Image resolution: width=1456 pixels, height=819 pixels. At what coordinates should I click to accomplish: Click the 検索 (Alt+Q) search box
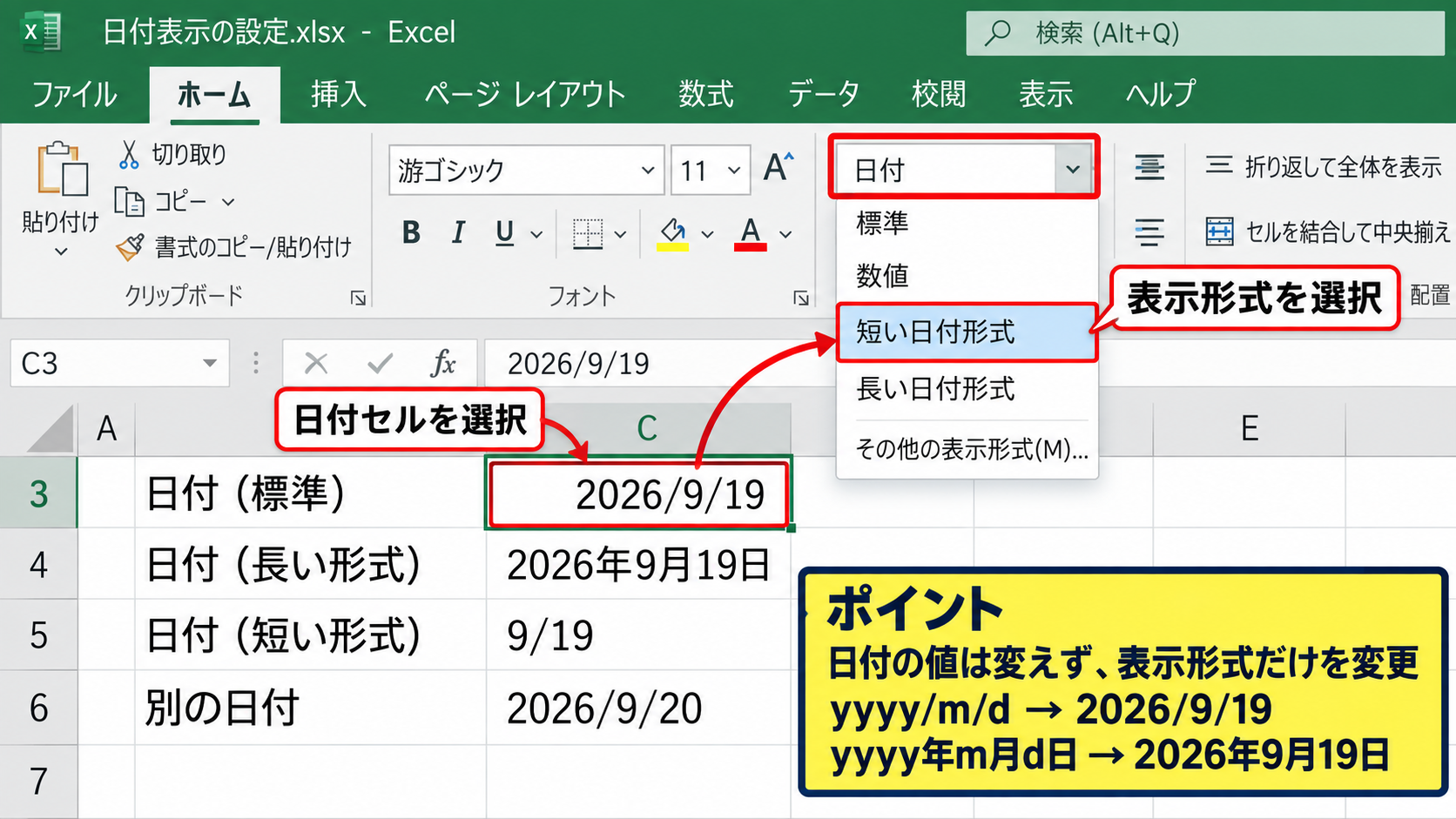click(1205, 33)
